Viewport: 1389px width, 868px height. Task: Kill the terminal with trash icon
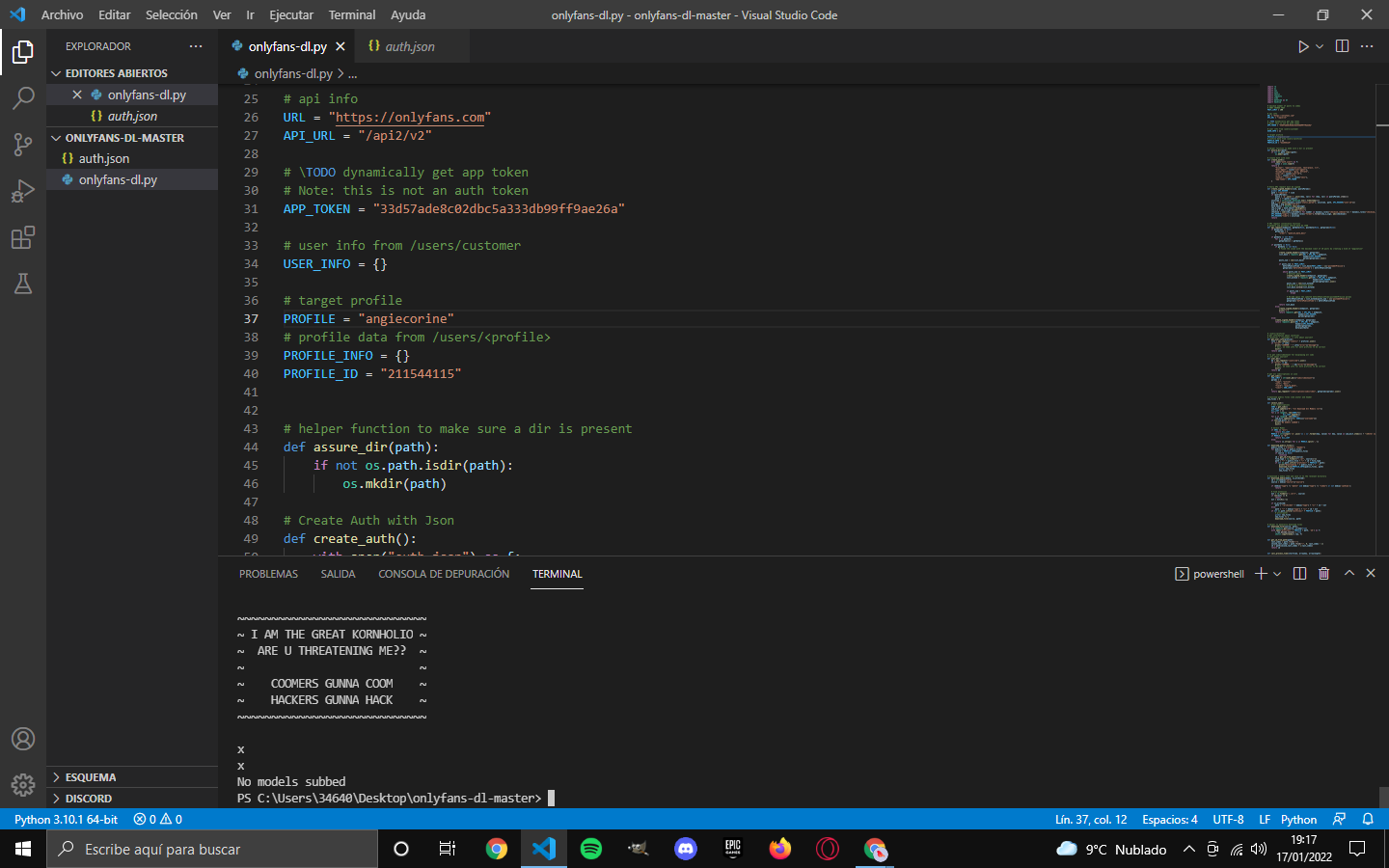(x=1324, y=574)
